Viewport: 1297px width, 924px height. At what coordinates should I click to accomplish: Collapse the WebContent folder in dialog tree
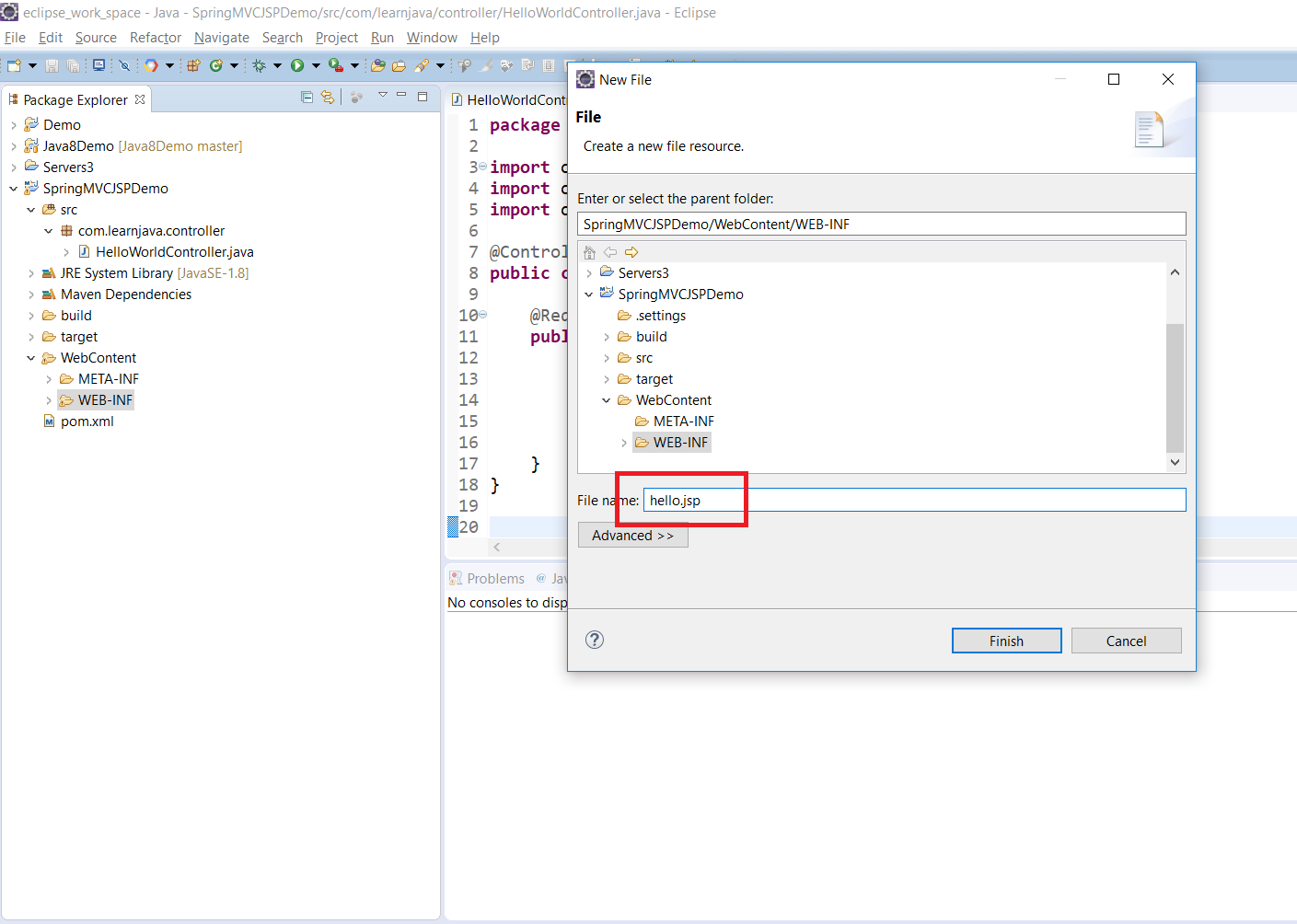pos(607,400)
